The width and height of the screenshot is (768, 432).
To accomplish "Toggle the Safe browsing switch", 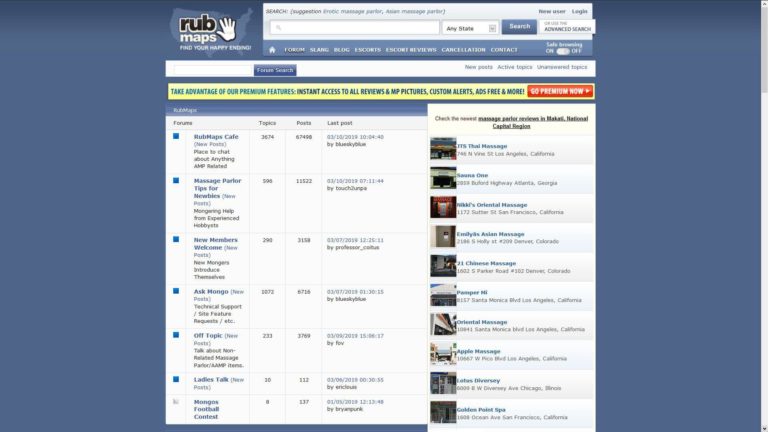I will [x=563, y=51].
